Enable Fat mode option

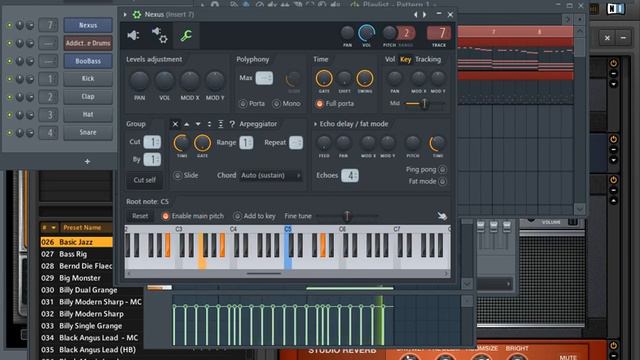427,181
